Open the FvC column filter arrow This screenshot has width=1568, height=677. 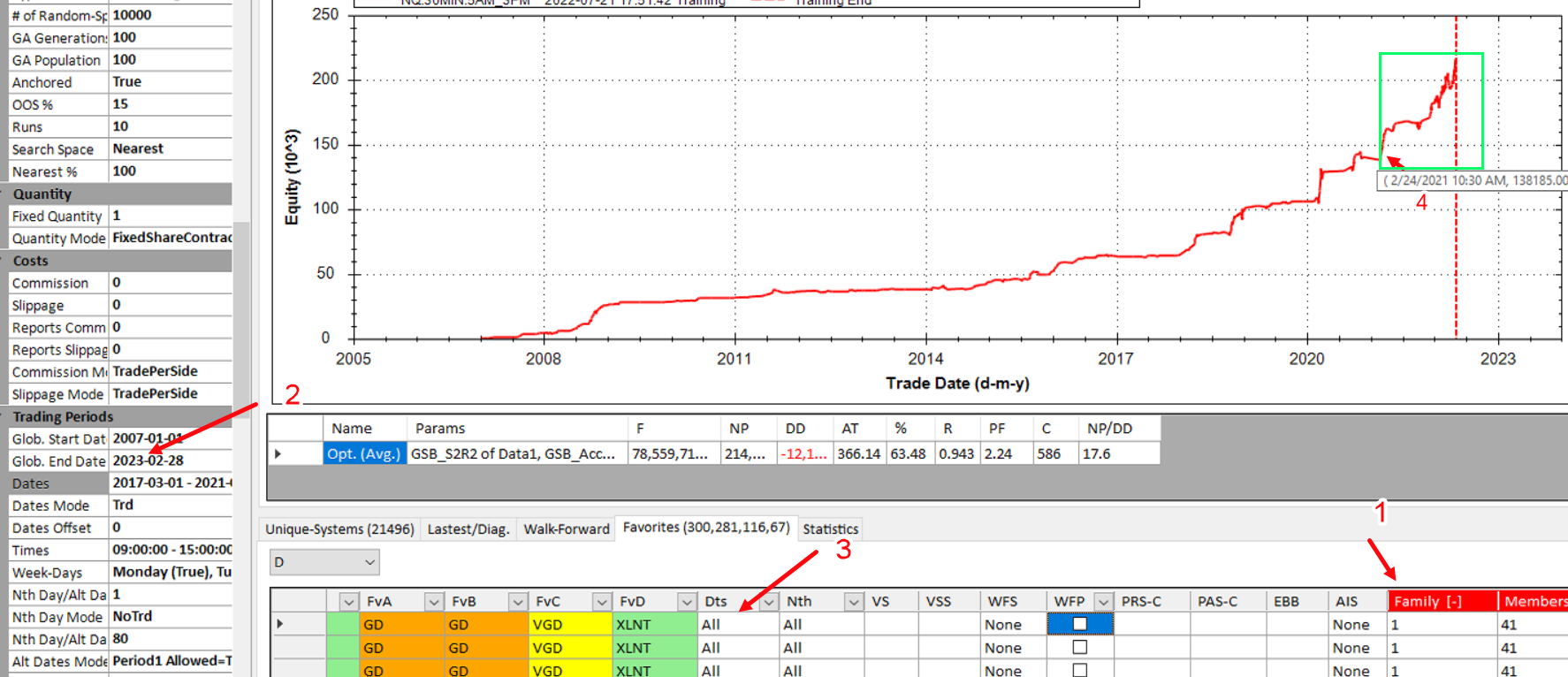[x=518, y=602]
